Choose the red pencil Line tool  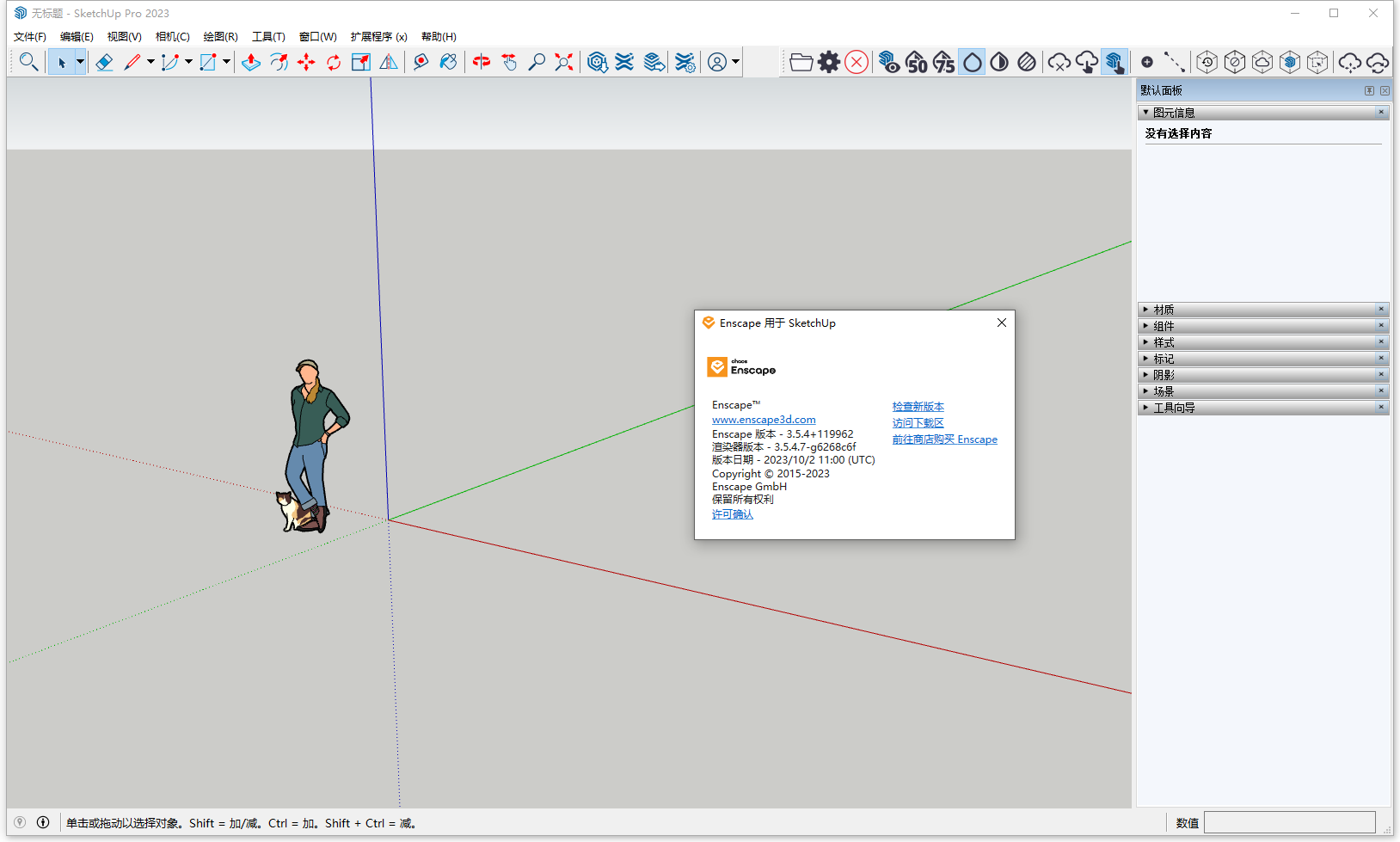[x=132, y=62]
